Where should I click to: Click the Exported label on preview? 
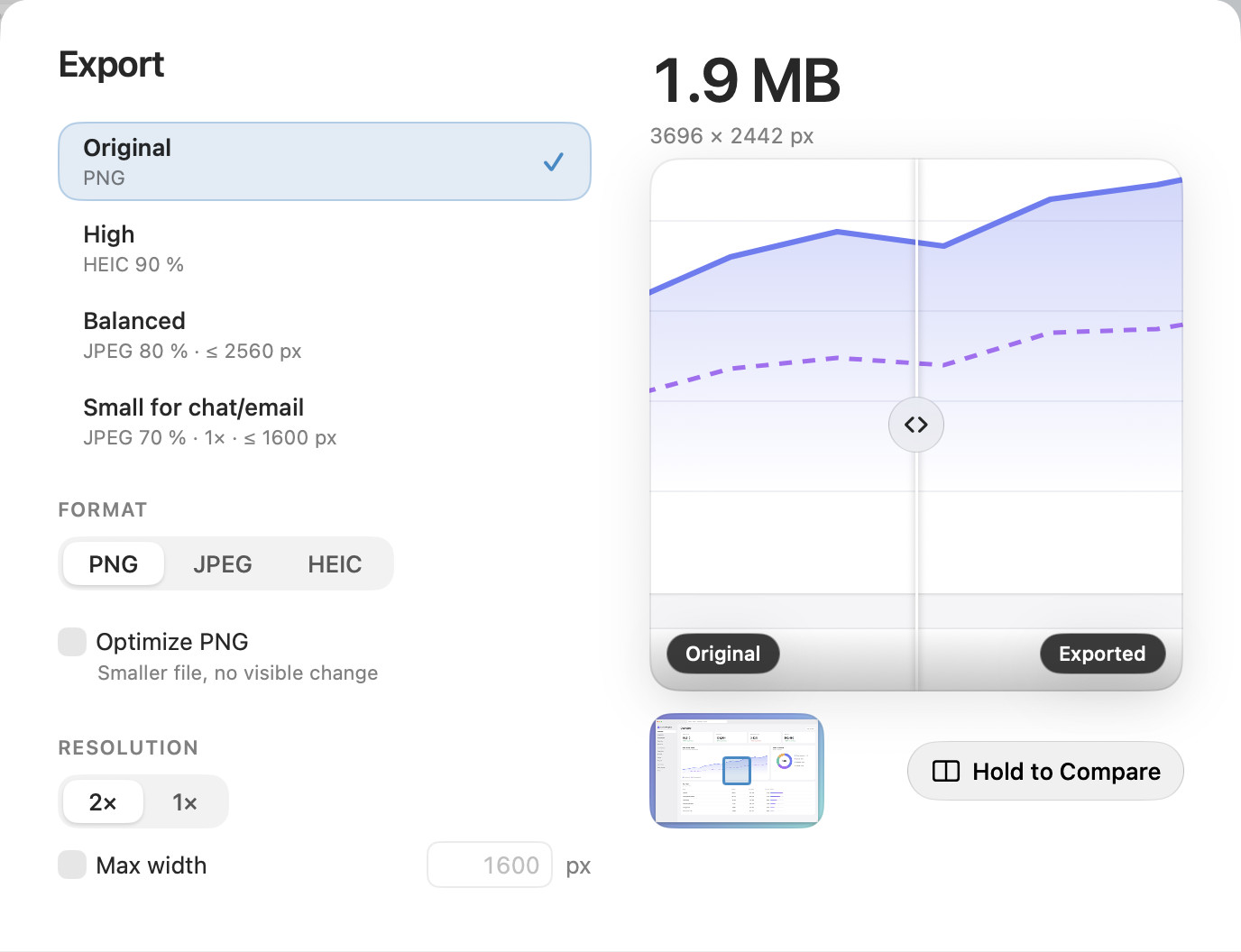click(x=1102, y=654)
